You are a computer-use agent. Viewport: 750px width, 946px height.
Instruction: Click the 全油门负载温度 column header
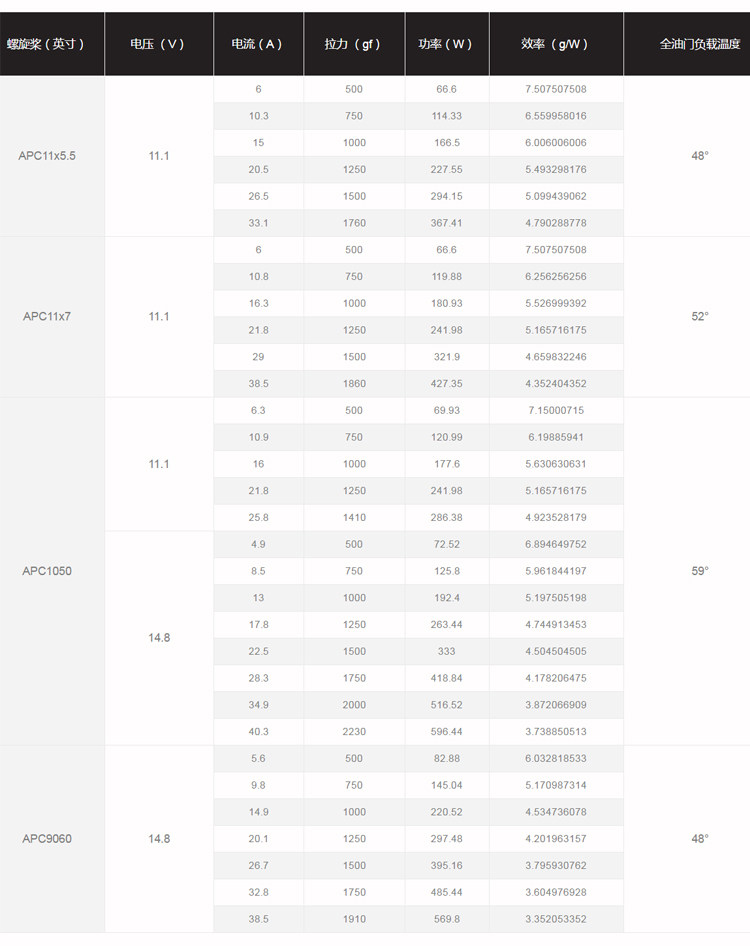687,44
